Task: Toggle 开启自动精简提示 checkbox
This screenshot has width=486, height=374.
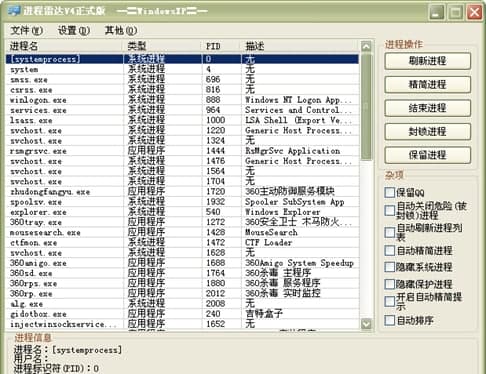Action: 389,302
